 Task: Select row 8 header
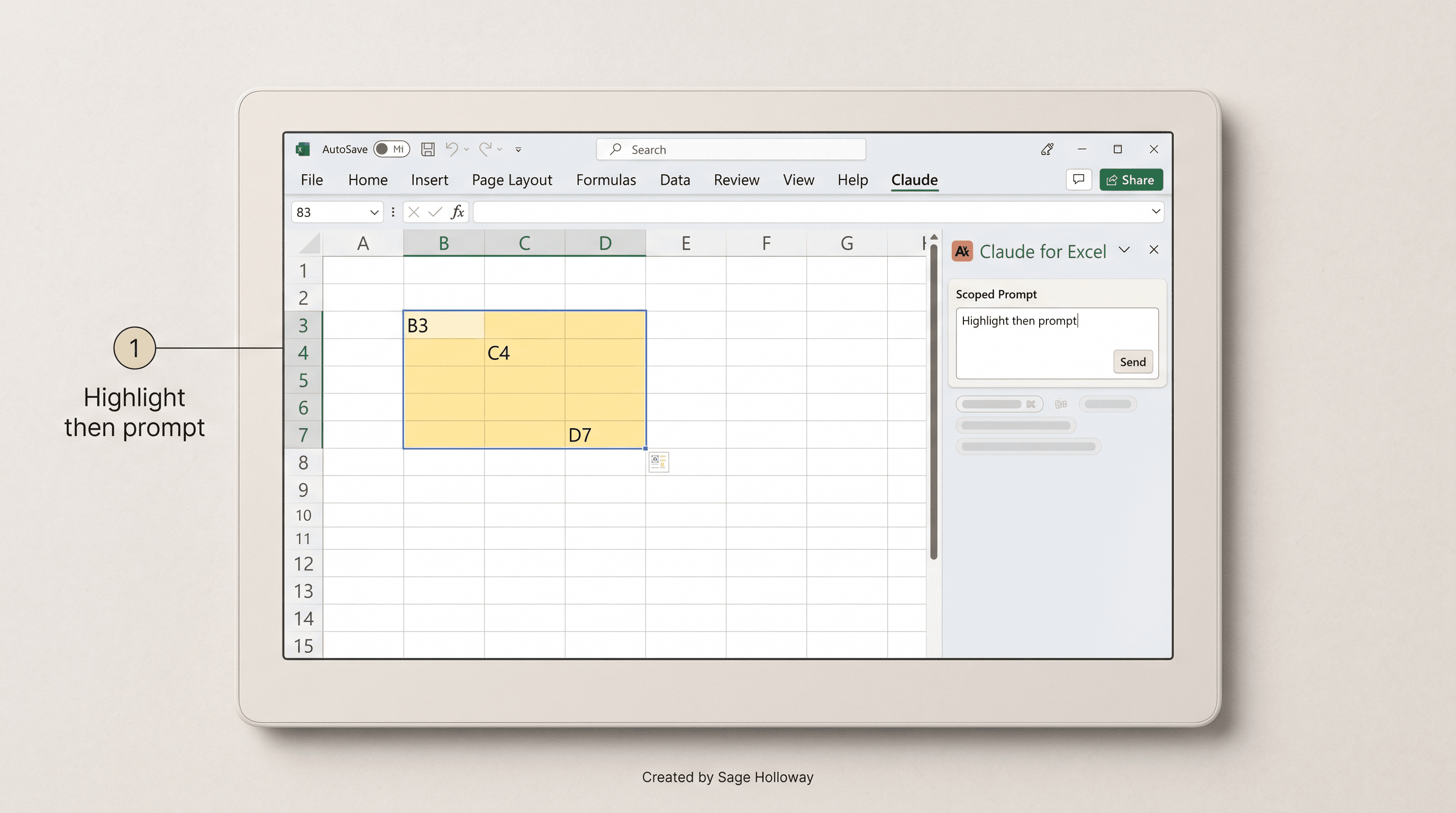click(304, 463)
